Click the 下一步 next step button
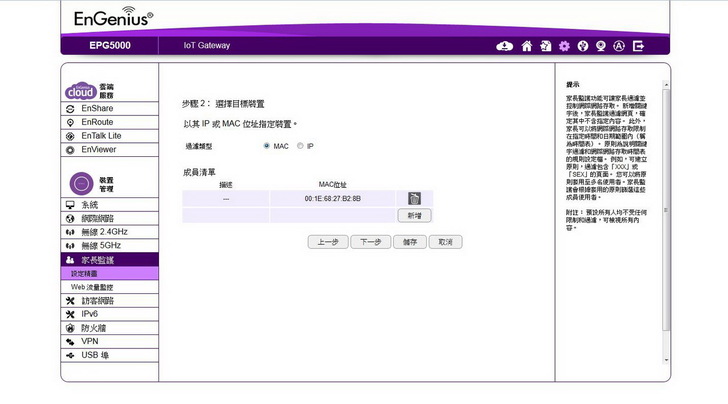728x404 pixels. pyautogui.click(x=370, y=242)
